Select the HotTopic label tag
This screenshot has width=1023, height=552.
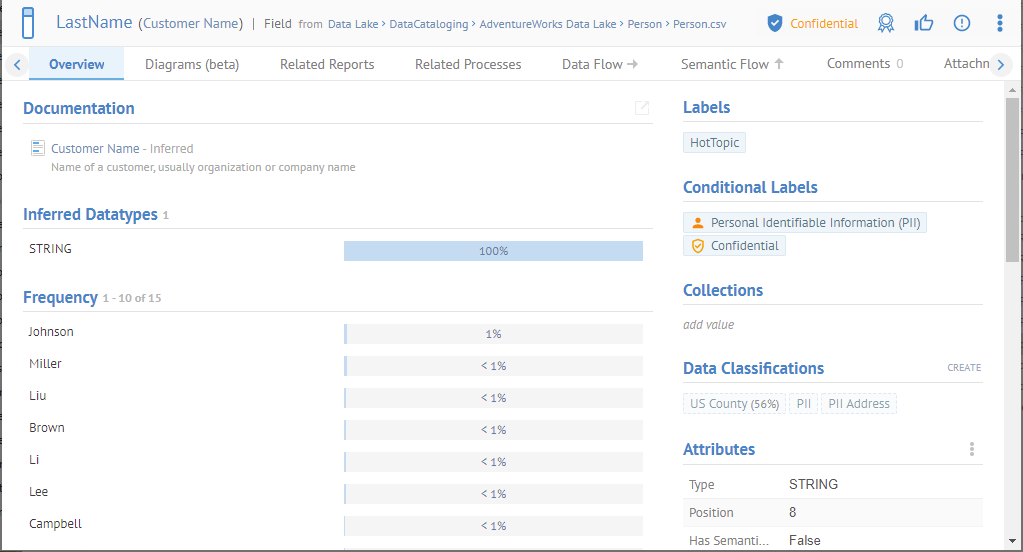(714, 143)
